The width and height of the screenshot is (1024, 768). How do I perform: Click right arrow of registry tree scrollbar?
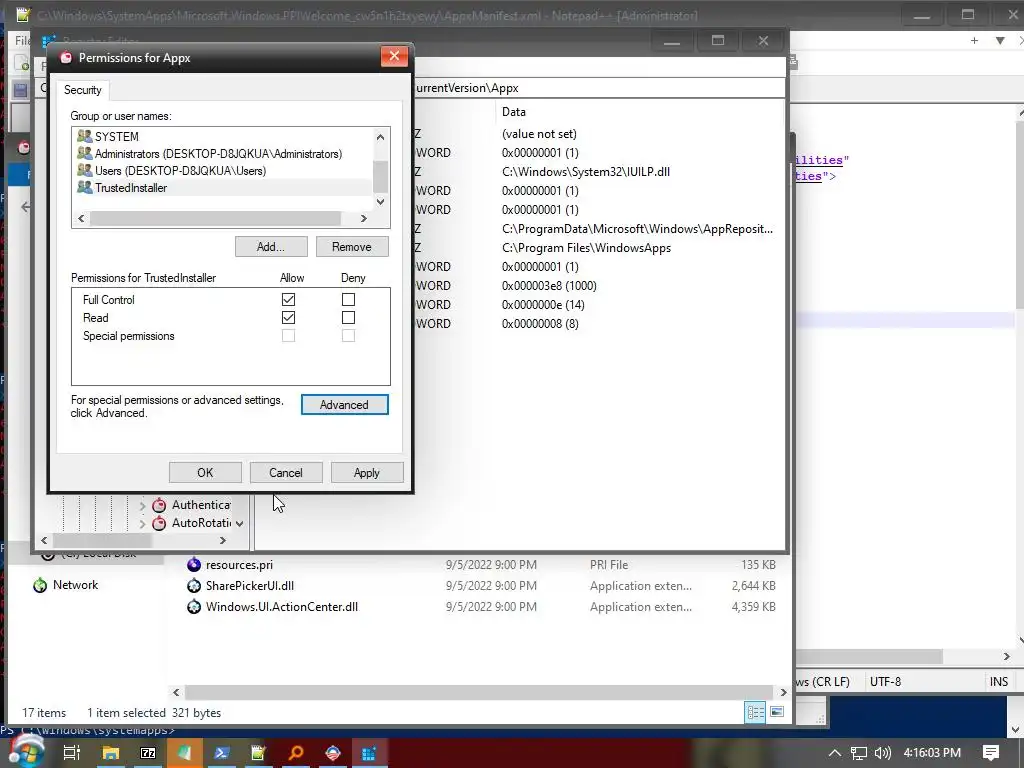click(223, 540)
